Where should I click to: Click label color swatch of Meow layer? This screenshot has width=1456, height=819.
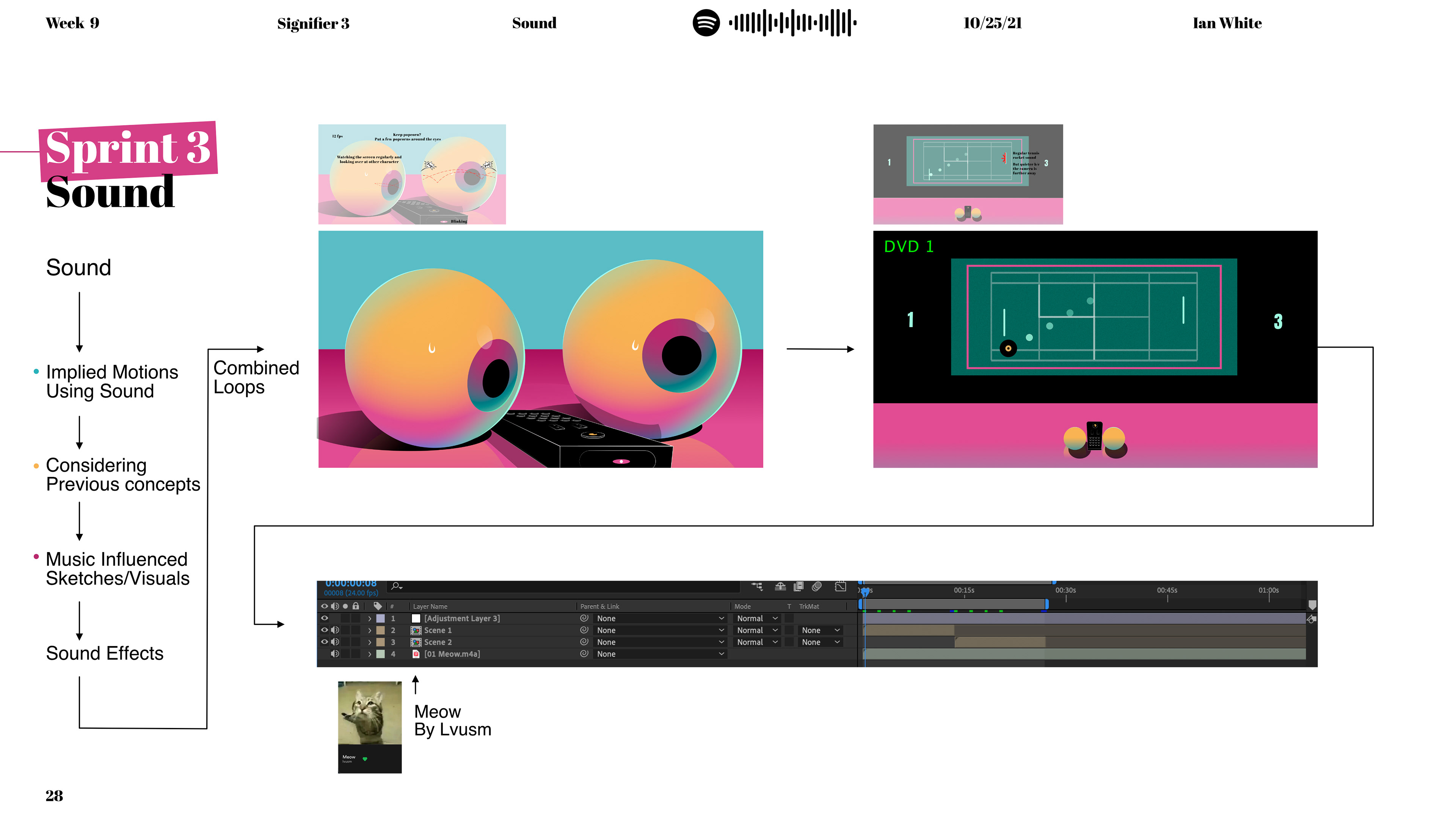pyautogui.click(x=381, y=654)
